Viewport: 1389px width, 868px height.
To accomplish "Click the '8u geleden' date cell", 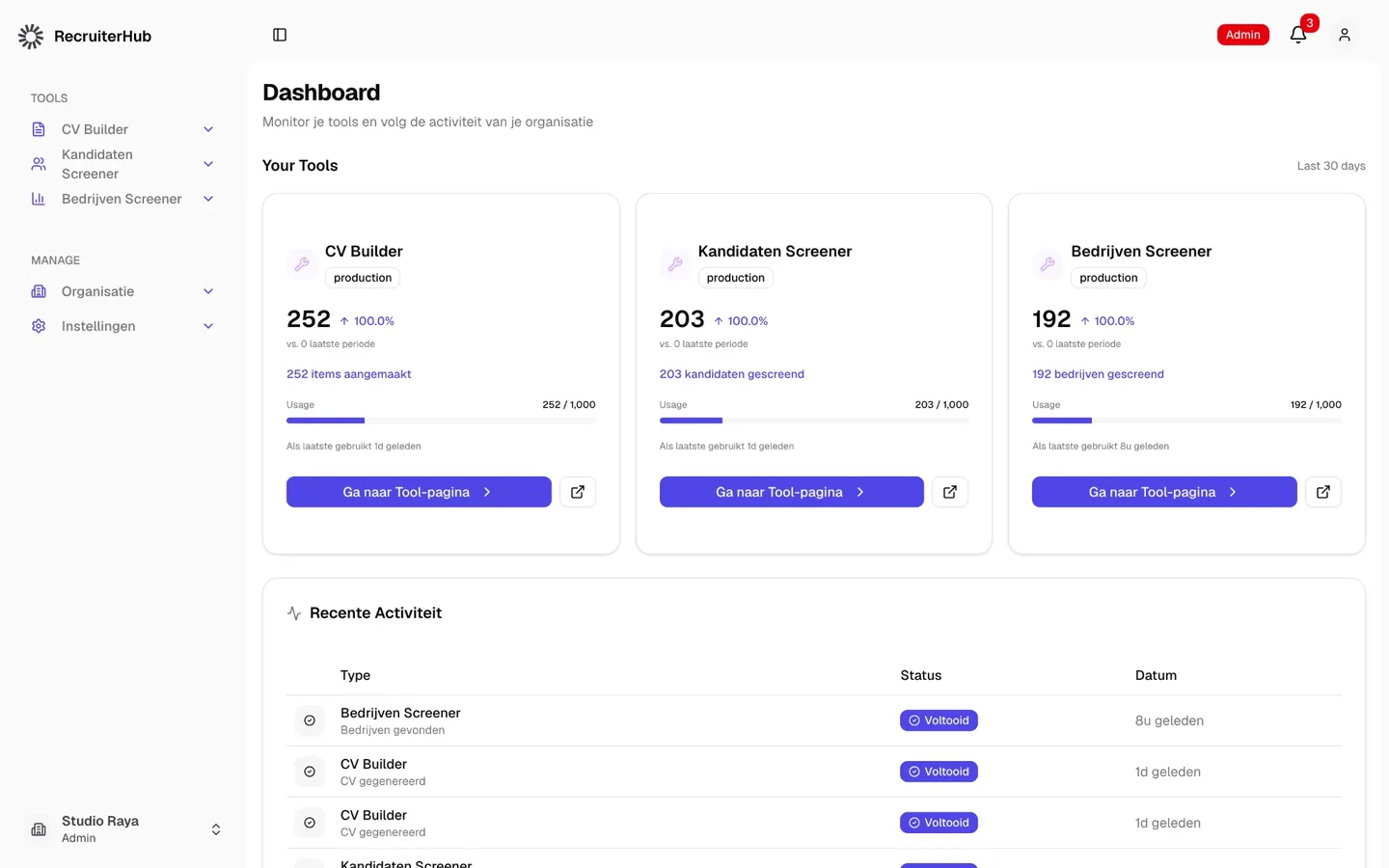I will (1169, 720).
